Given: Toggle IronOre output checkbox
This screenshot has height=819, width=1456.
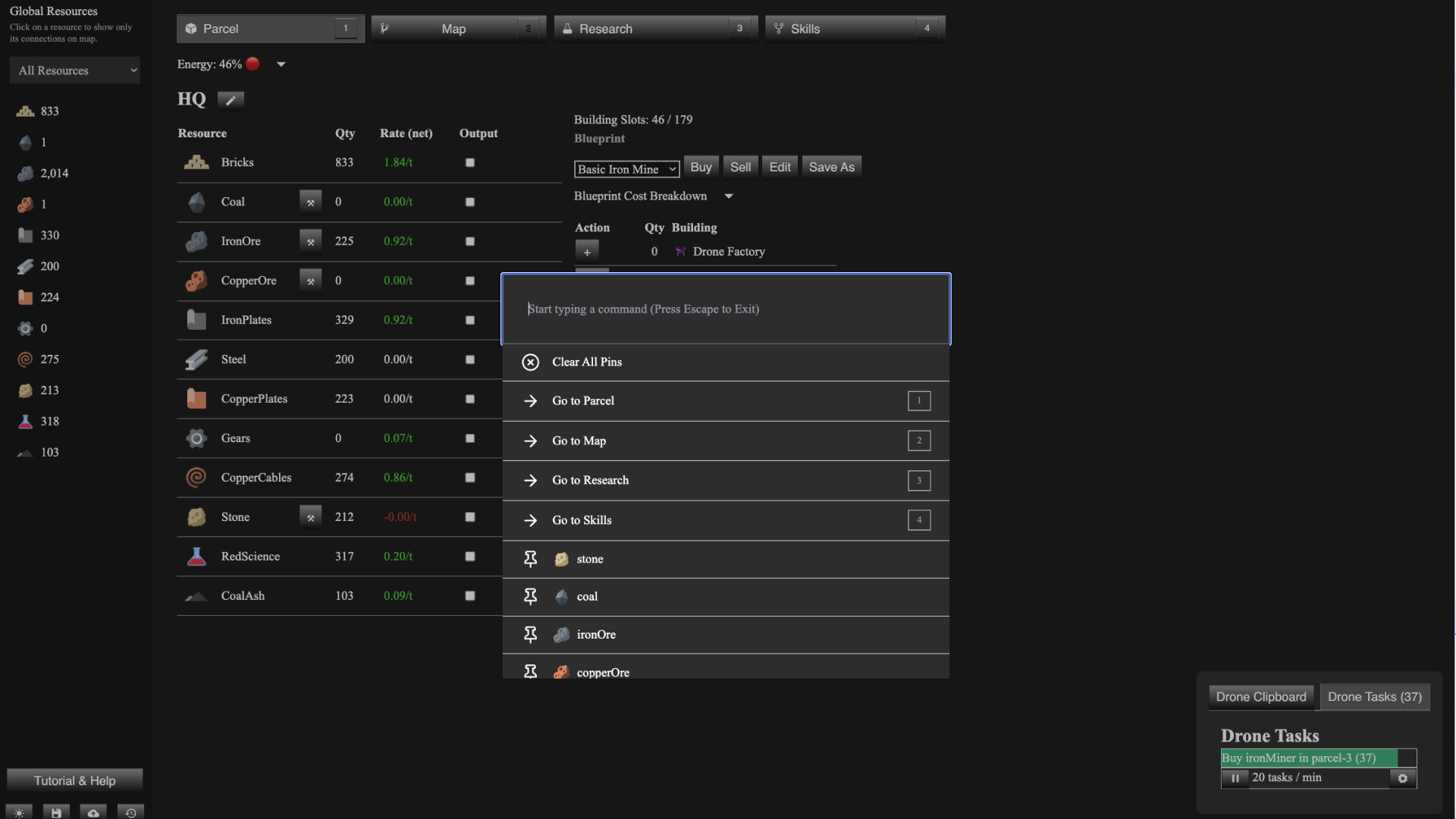Looking at the screenshot, I should (x=470, y=241).
